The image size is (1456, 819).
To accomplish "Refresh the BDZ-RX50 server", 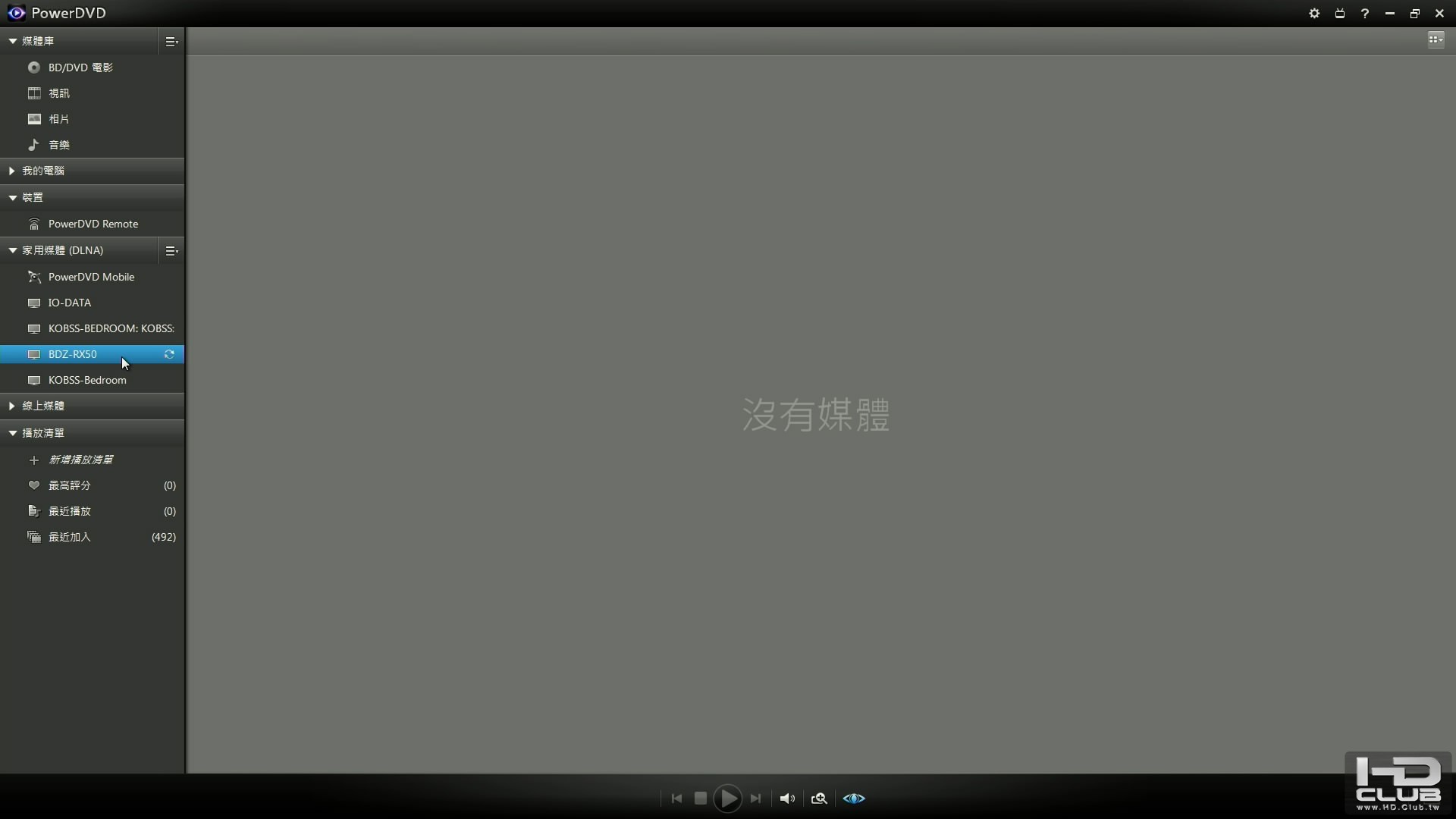I will tap(169, 354).
